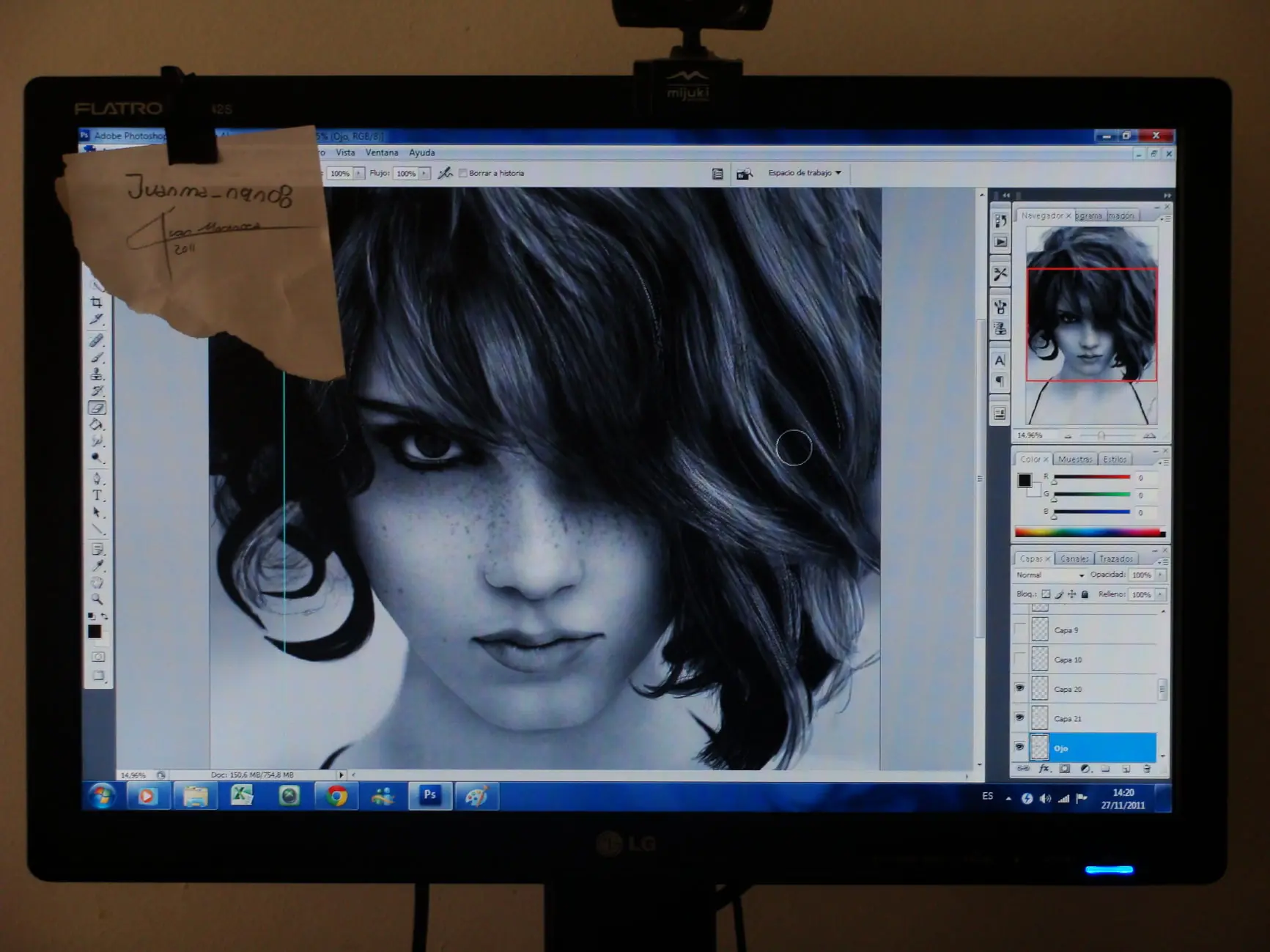
Task: Open the Character panel icon
Action: [1000, 360]
